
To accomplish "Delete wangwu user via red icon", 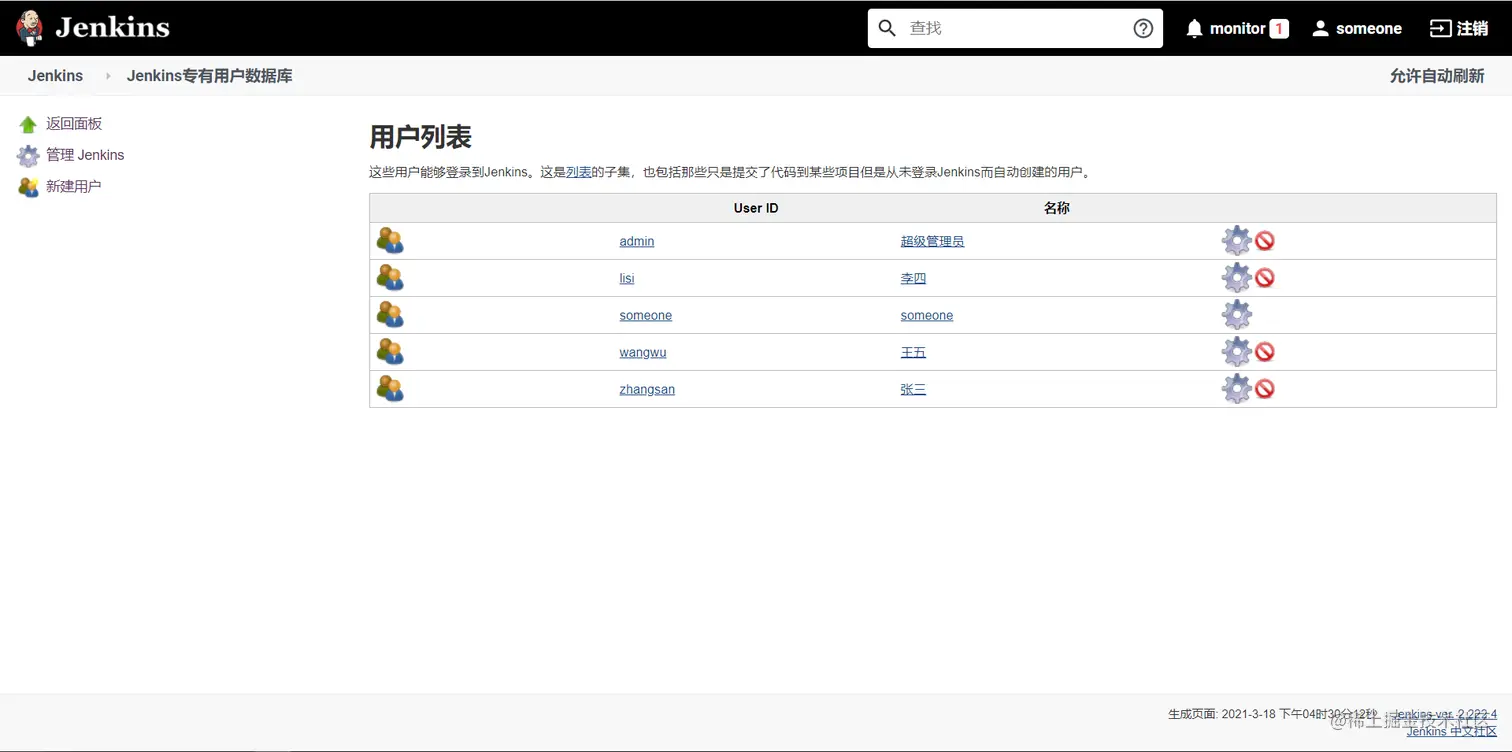I will [x=1265, y=352].
